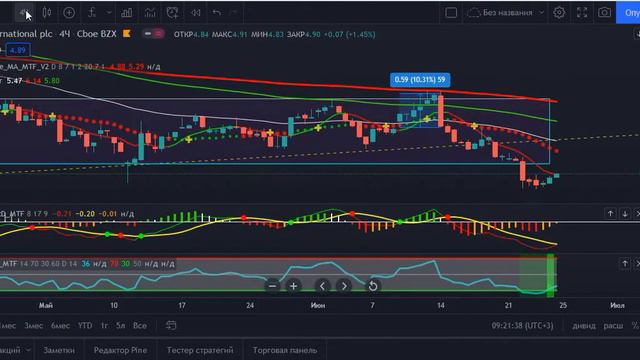Toggle the расш extended hours option
The height and width of the screenshot is (360, 640).
coord(613,326)
